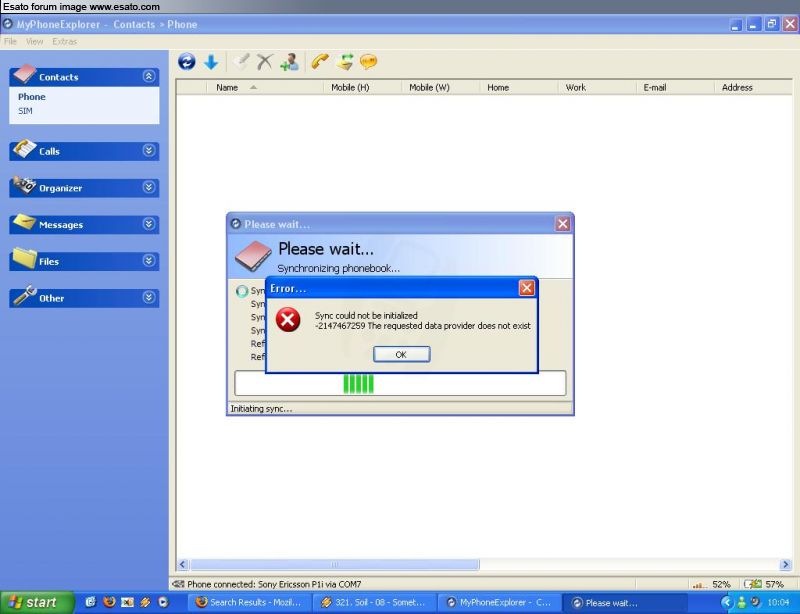Viewport: 800px width, 614px height.
Task: Click the Calls panel phone icon
Action: tap(24, 149)
